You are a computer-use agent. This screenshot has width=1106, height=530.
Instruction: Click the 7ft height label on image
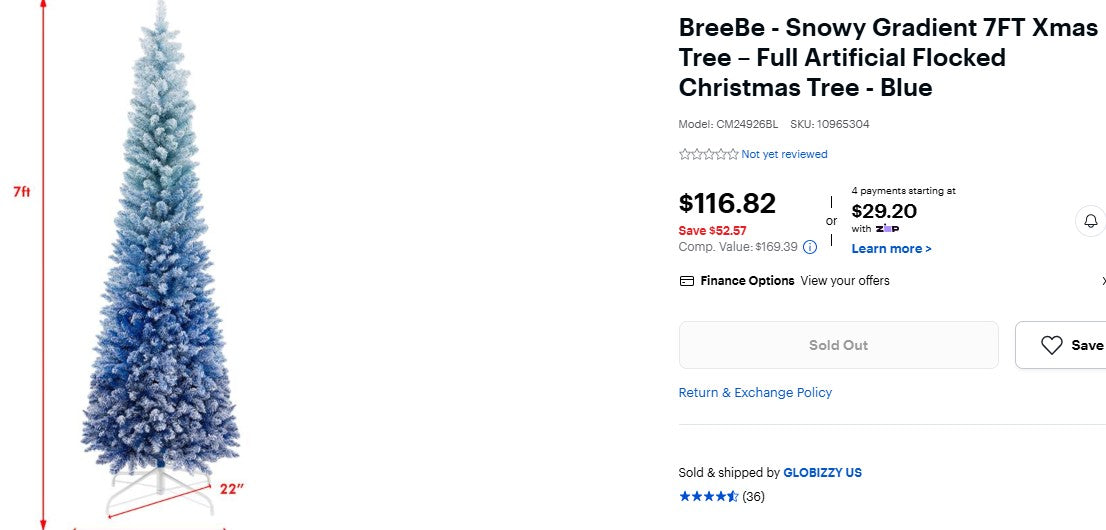tap(22, 191)
